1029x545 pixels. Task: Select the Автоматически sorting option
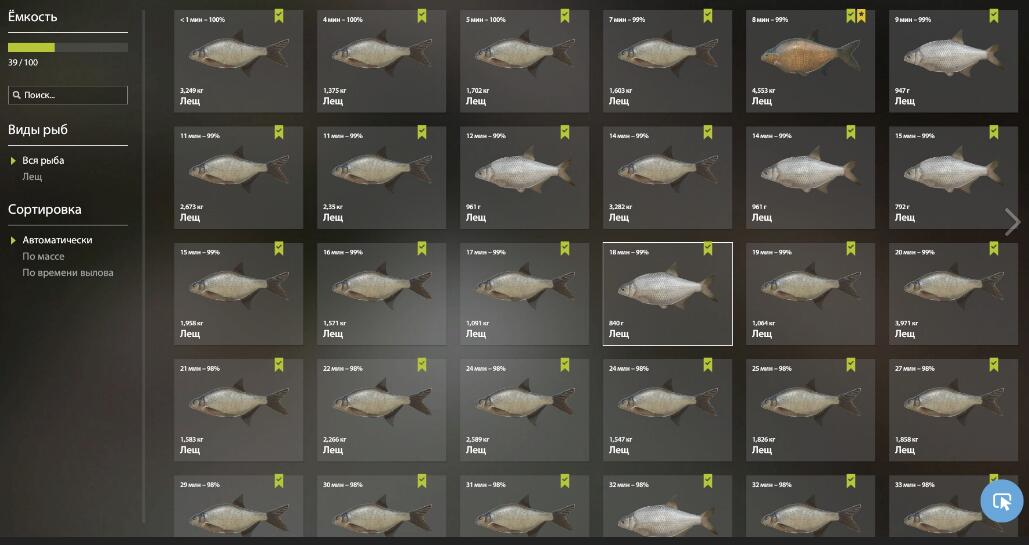(57, 240)
